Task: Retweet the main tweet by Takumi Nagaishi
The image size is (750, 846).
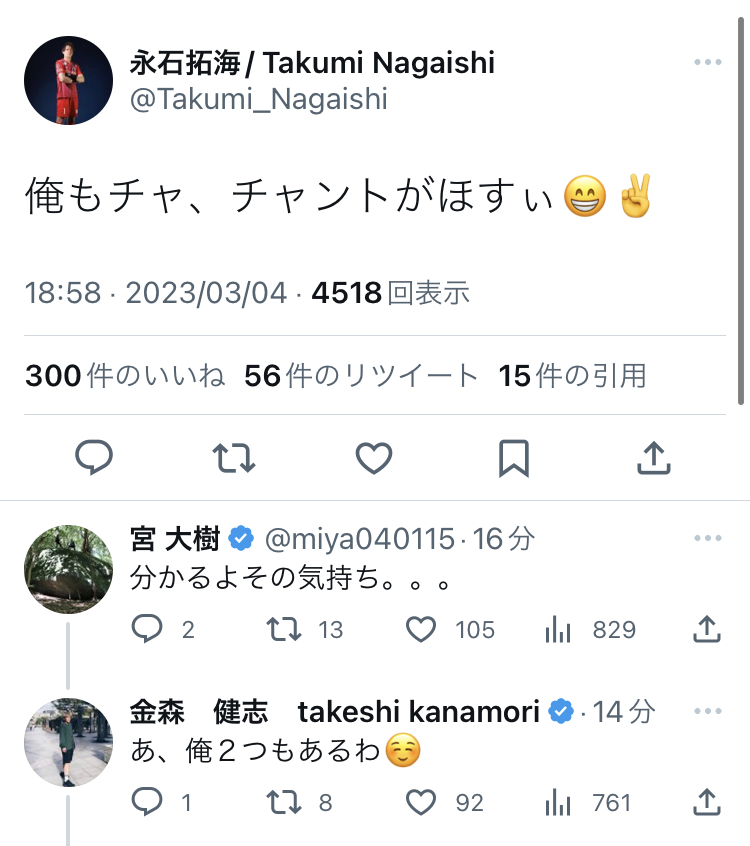Action: click(x=234, y=458)
